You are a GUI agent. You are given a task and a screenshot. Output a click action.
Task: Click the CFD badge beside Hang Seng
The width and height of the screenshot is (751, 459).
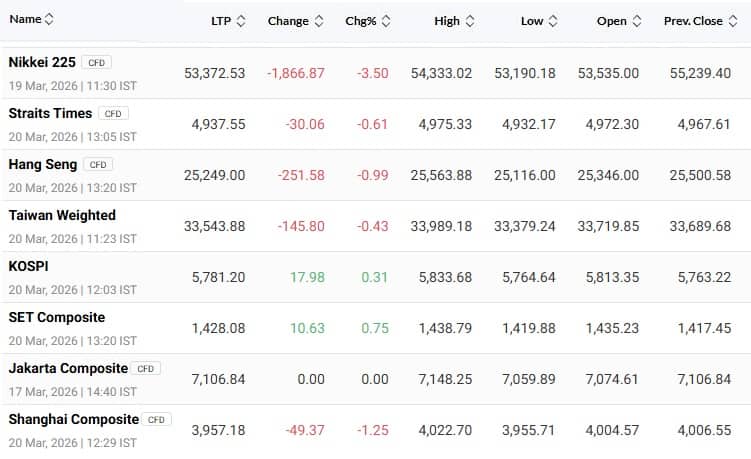[98, 164]
